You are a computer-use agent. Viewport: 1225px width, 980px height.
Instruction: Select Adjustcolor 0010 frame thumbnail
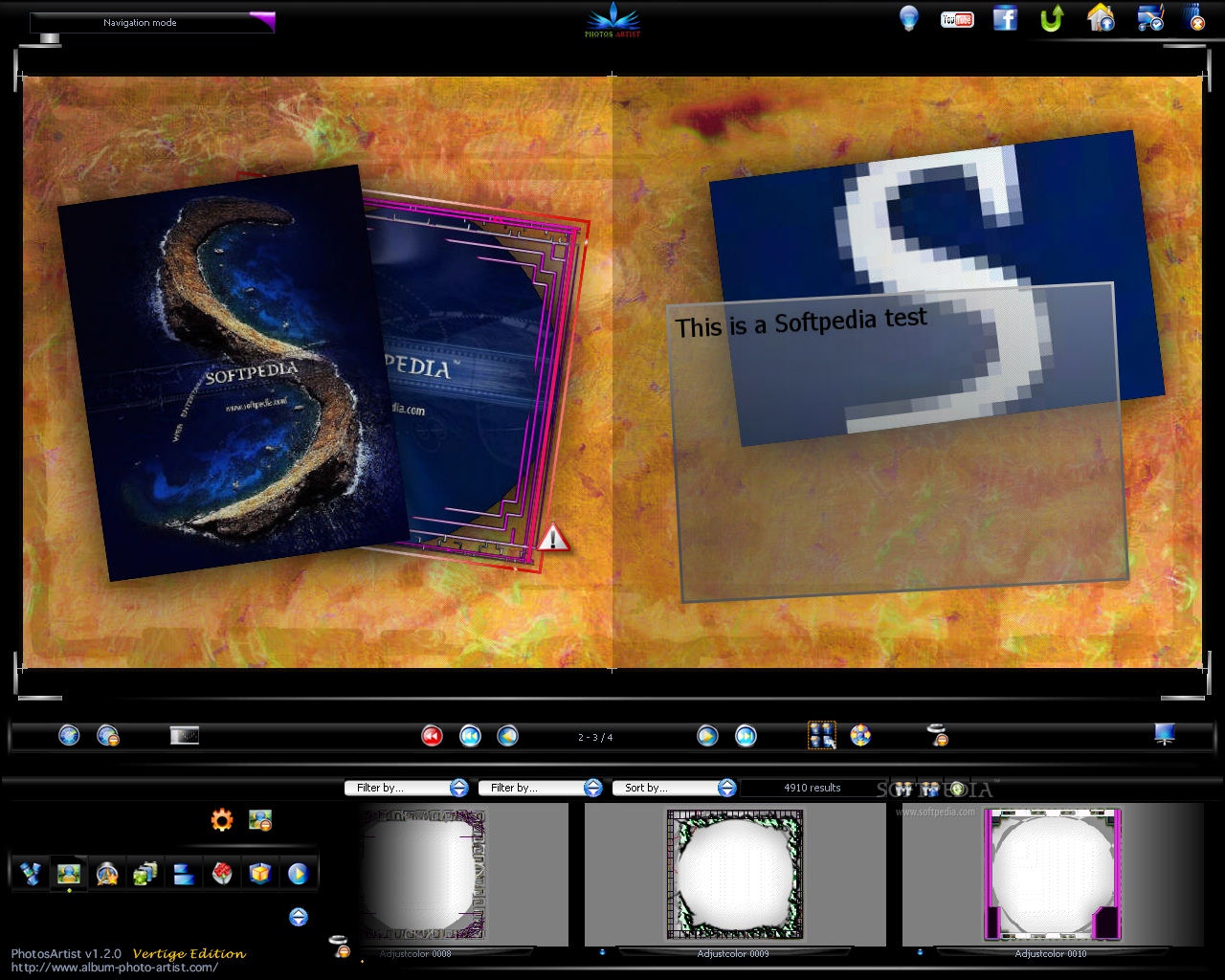1053,874
